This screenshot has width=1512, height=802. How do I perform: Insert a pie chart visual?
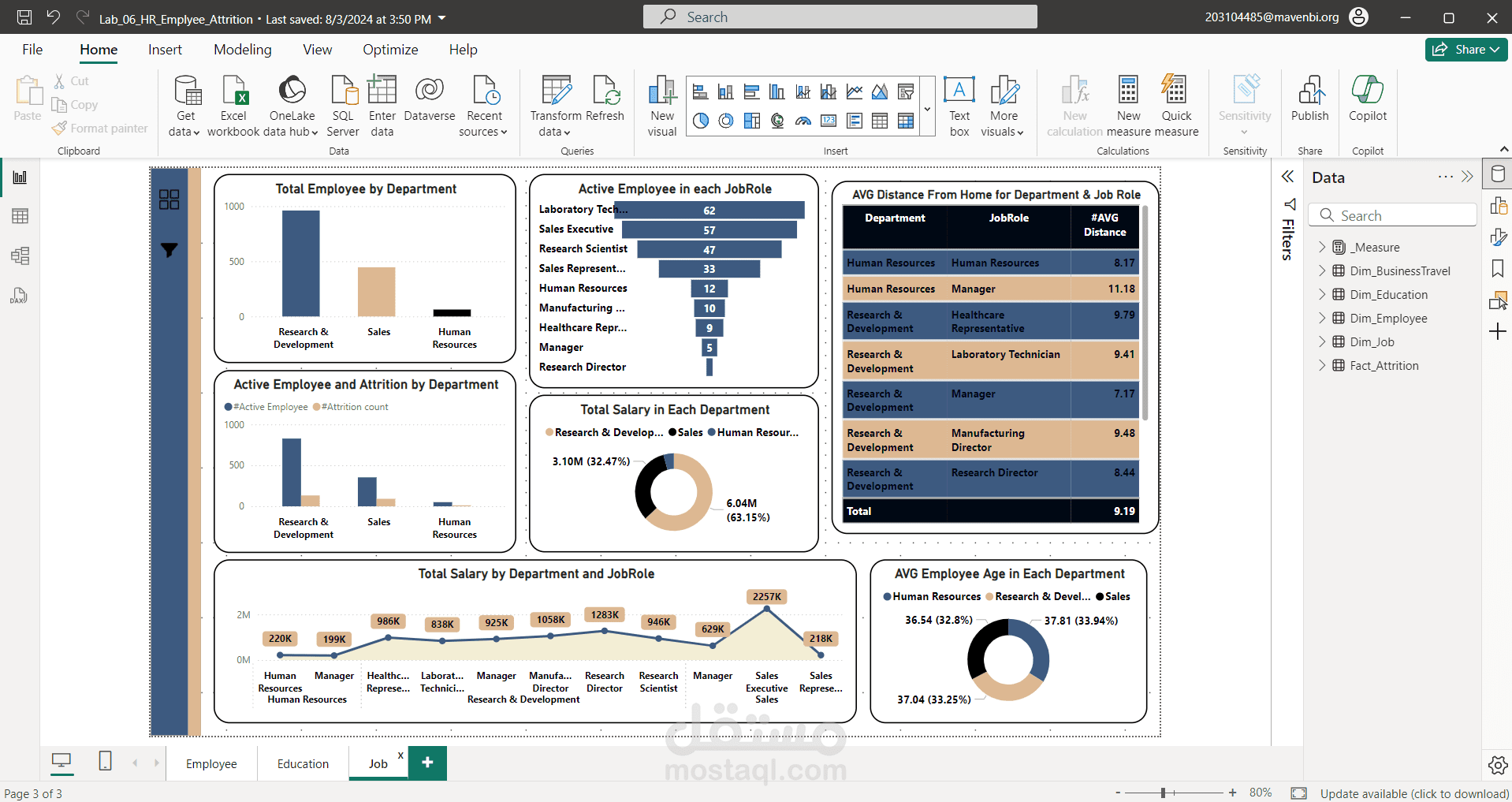point(700,121)
